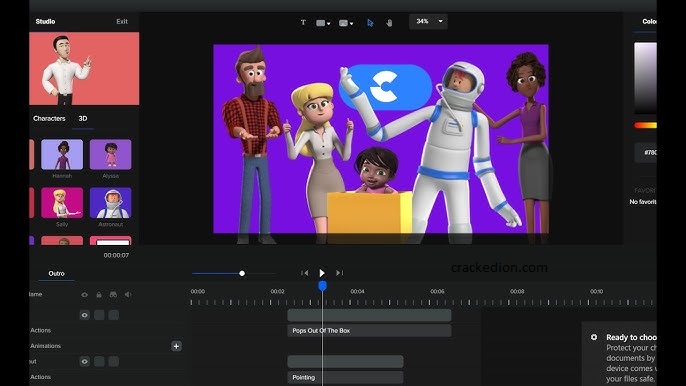Toggle eye visibility of the lower track
The height and width of the screenshot is (386, 686).
[x=84, y=361]
